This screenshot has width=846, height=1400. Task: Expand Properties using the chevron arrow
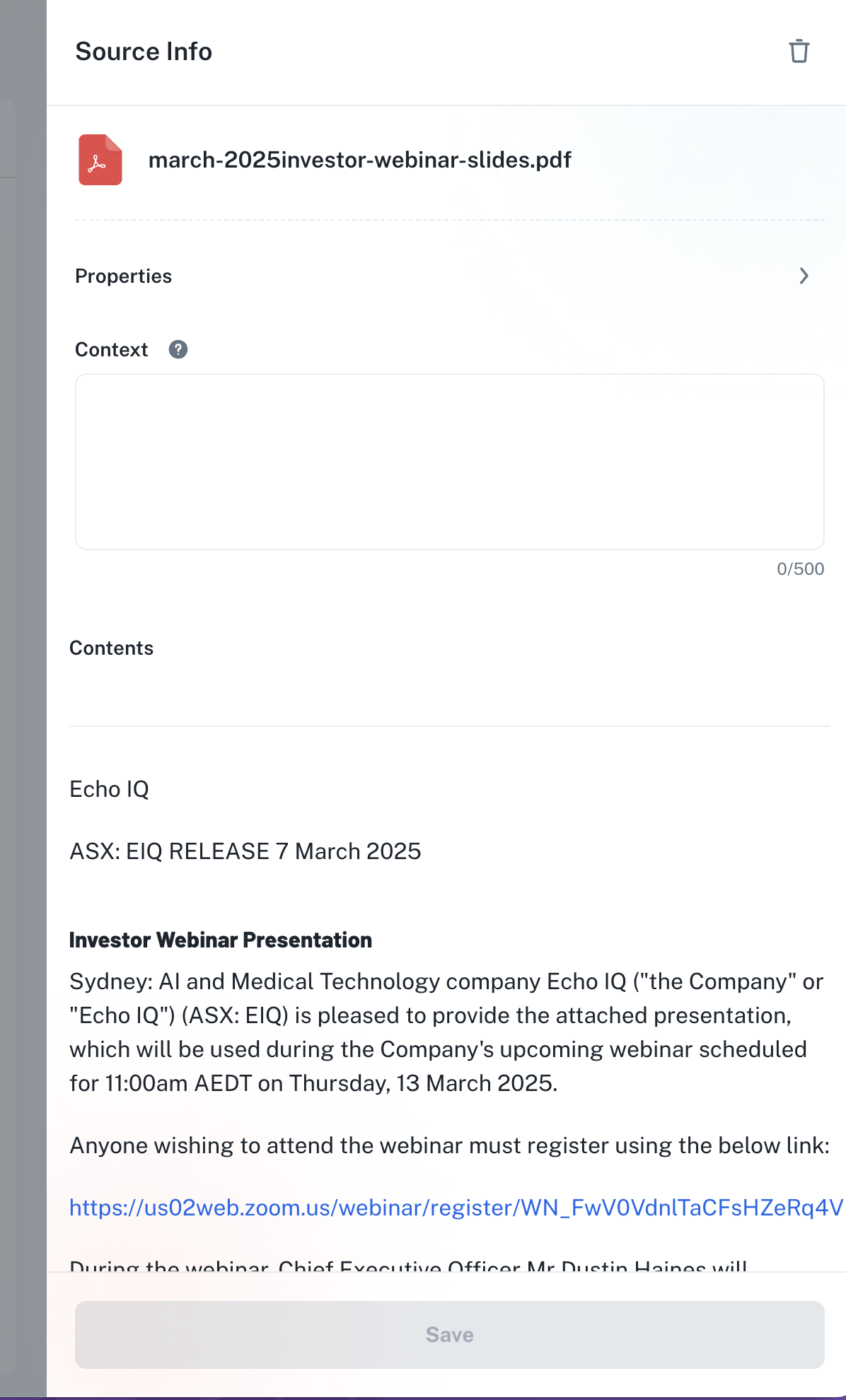[804, 276]
